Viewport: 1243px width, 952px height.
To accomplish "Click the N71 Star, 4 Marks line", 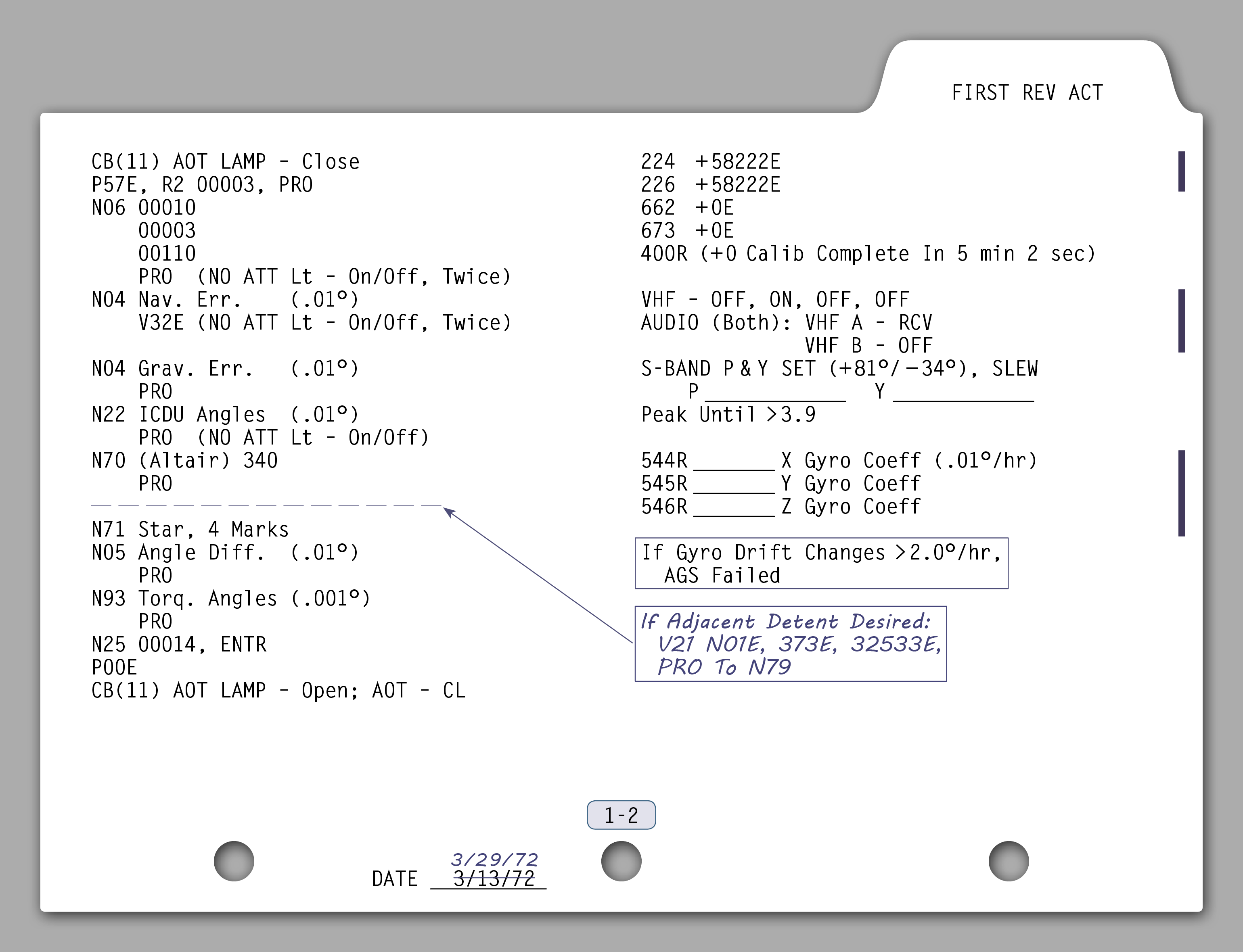I will (x=190, y=529).
